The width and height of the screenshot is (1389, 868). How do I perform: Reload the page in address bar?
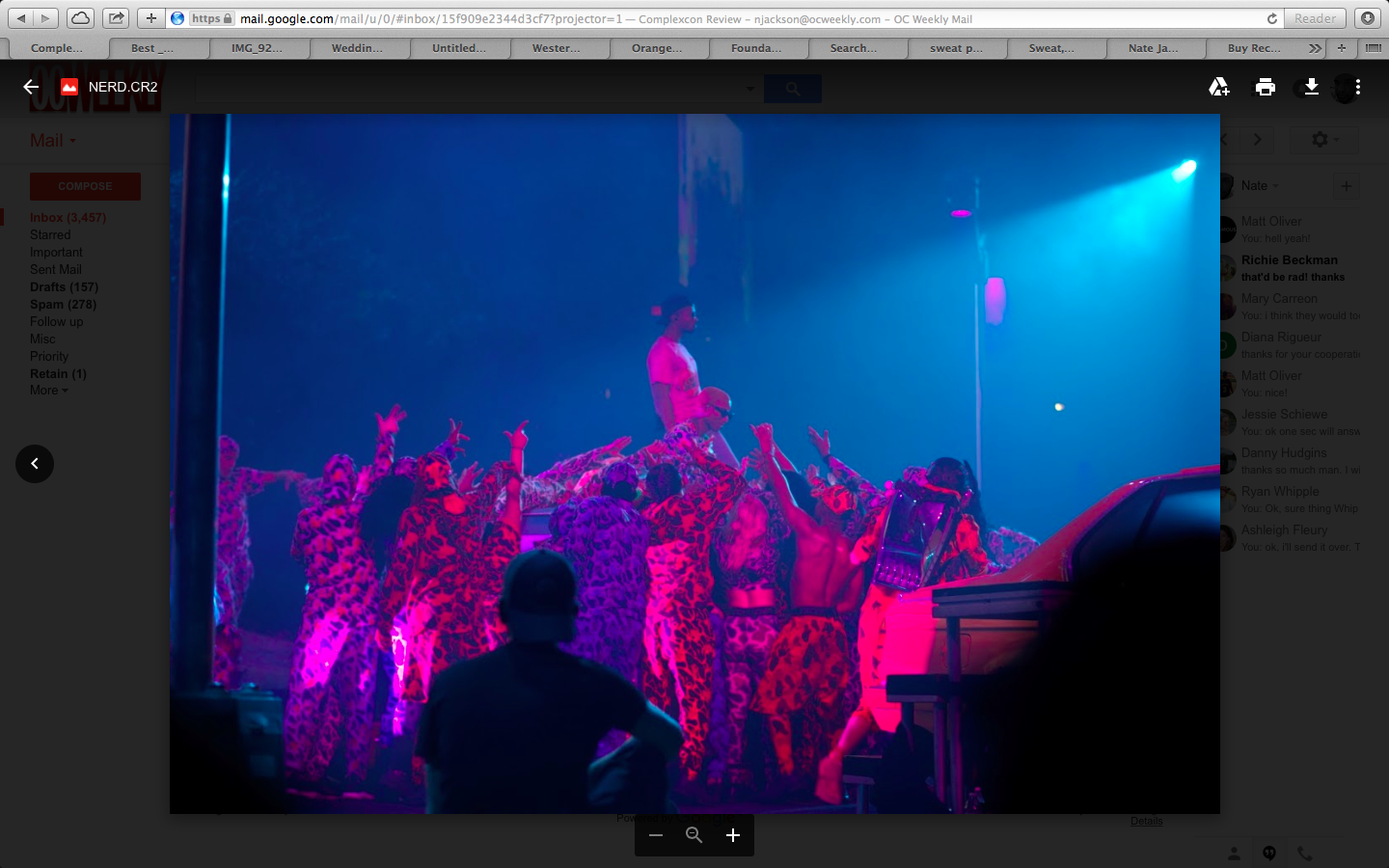pyautogui.click(x=1272, y=18)
